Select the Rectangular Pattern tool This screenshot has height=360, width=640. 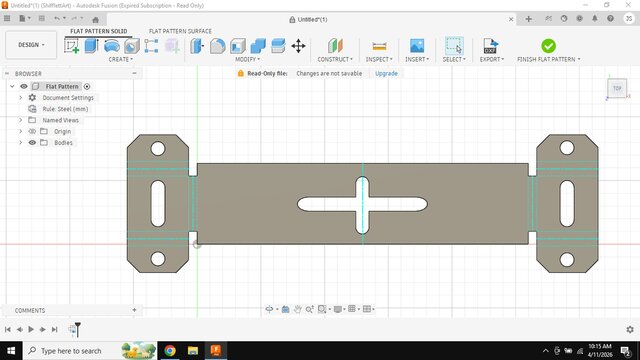(151, 46)
